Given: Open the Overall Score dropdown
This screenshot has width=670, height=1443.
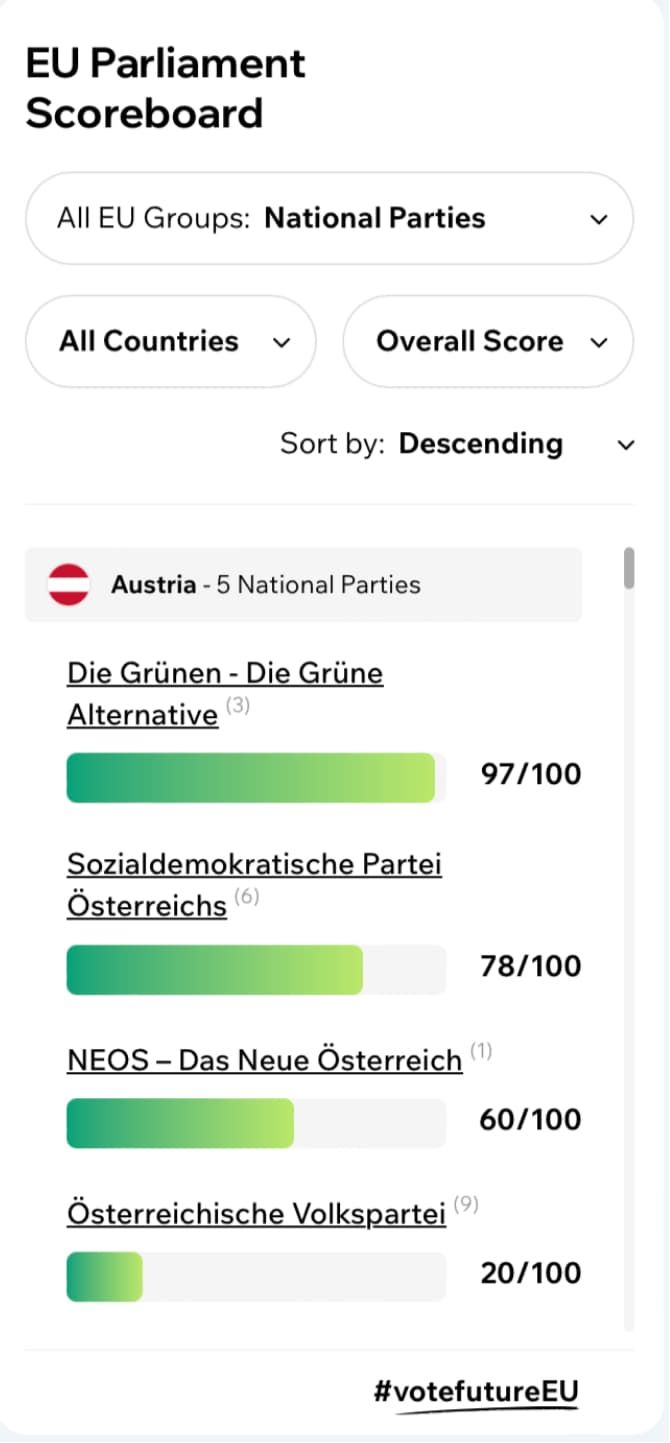Looking at the screenshot, I should click(488, 342).
